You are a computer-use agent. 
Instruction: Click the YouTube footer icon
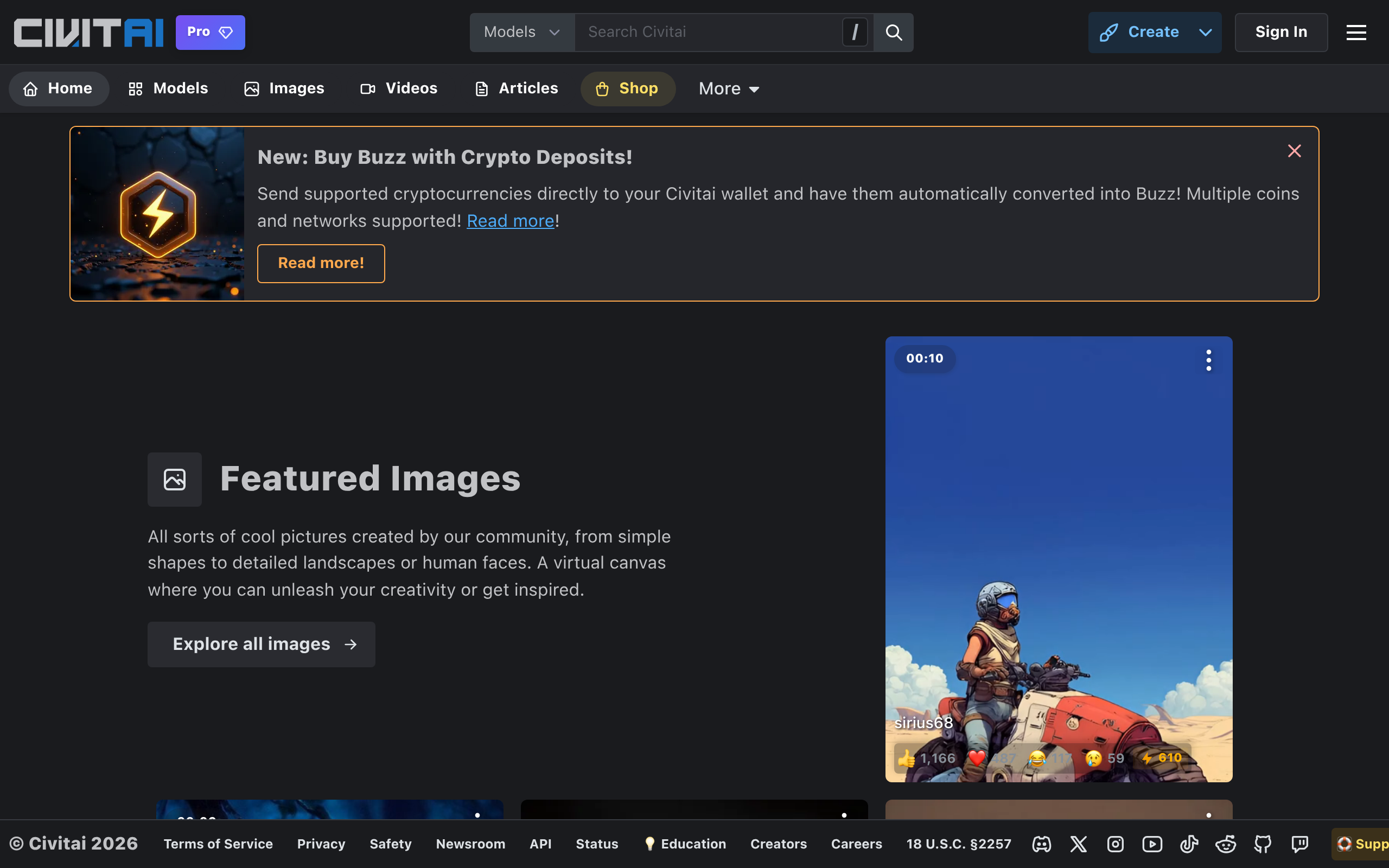click(x=1152, y=844)
